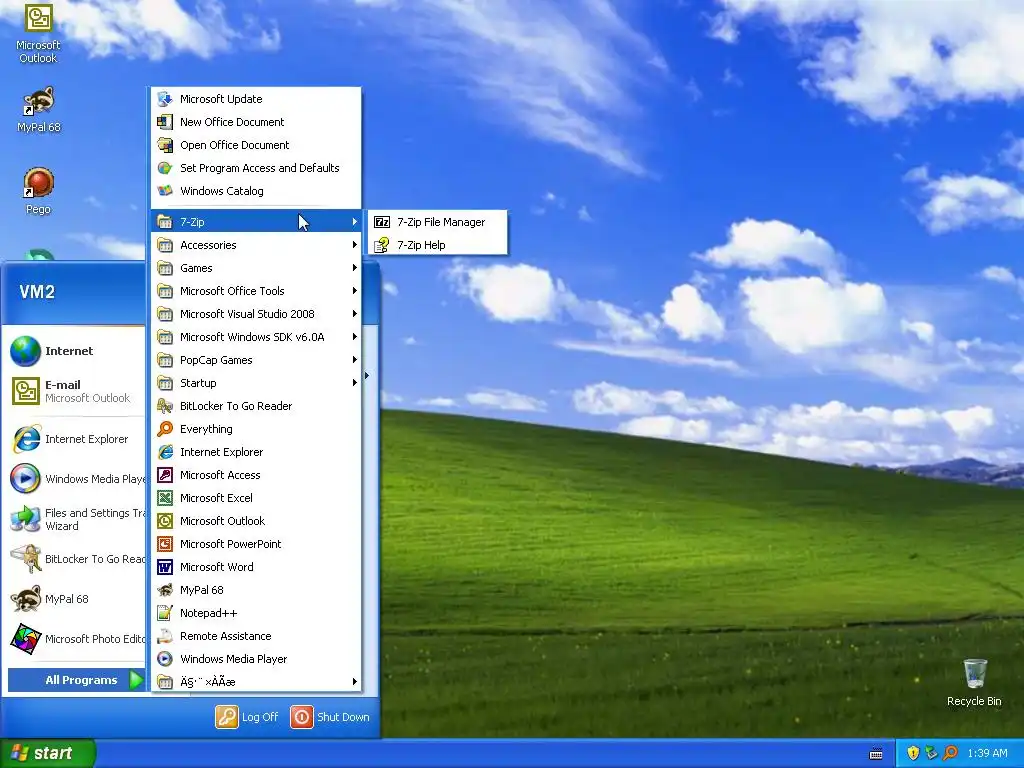Open the Pego desktop shortcut icon
The width and height of the screenshot is (1024, 768).
click(39, 183)
